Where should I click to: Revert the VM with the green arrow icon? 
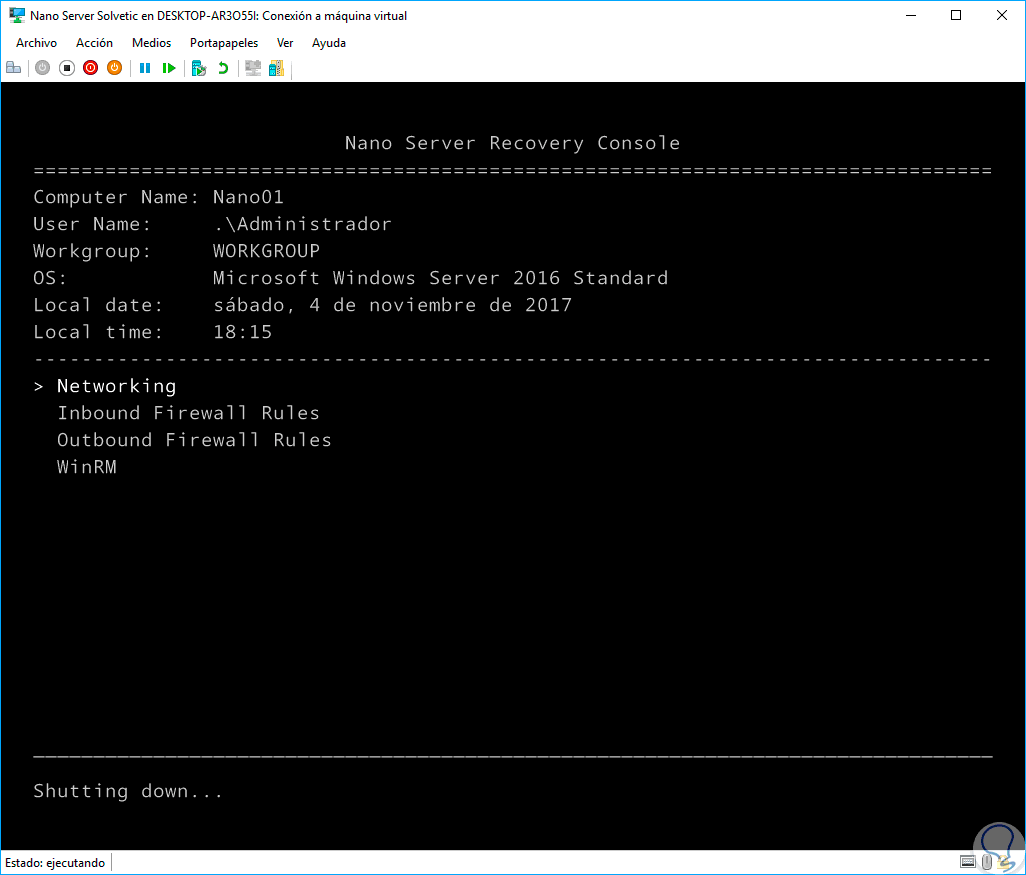pos(223,68)
